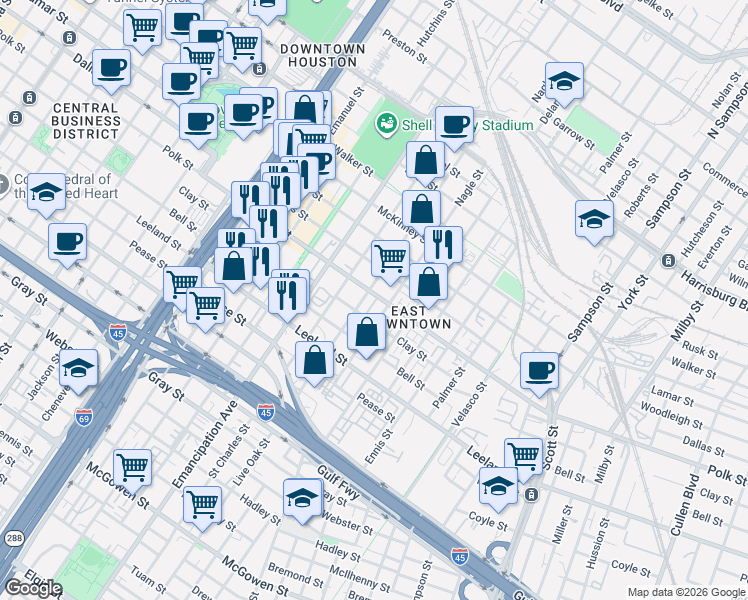Screen dimensions: 748x600
Task: Click the Hutchins St label
Action: 436,23
